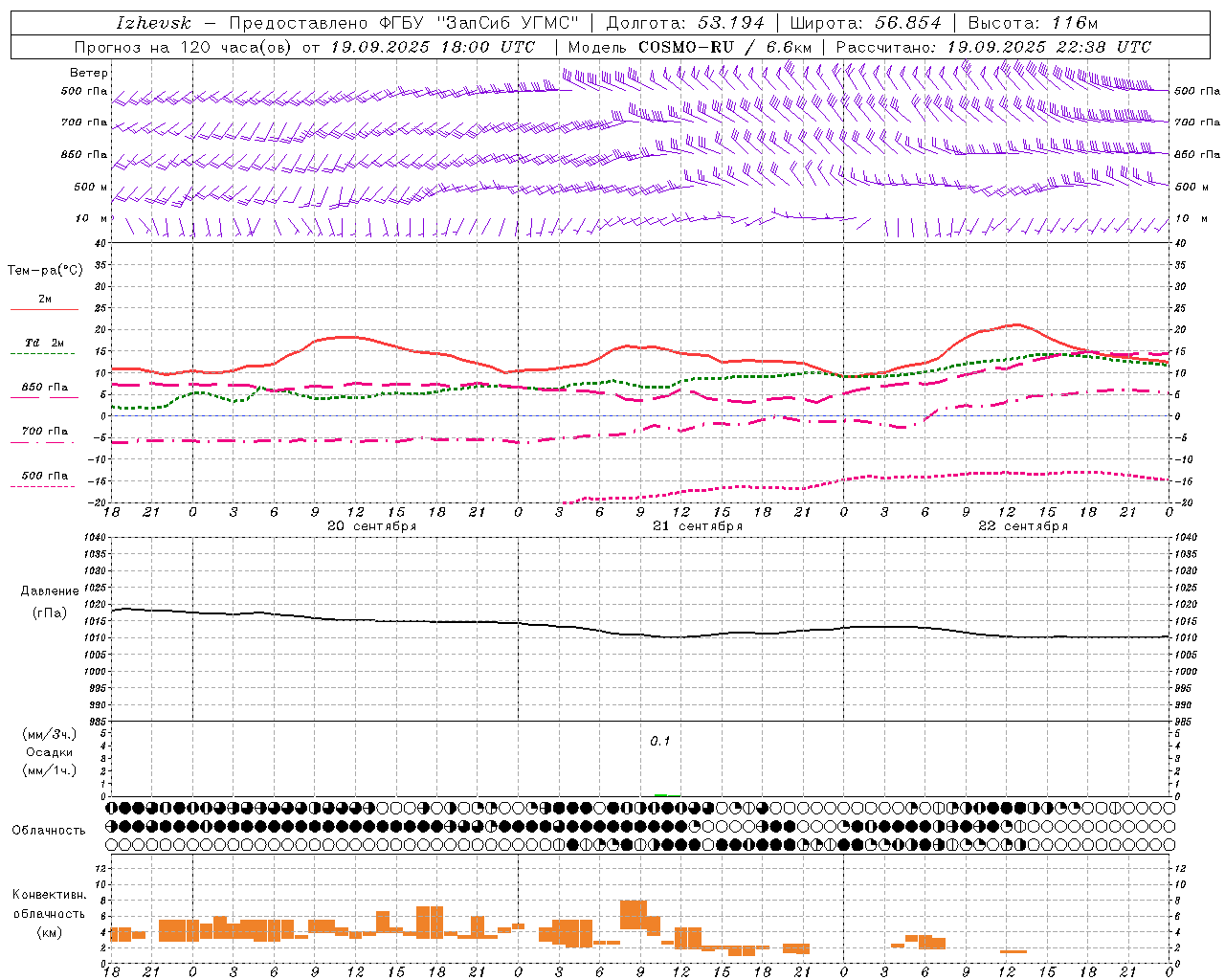Select the (мм/1ч.) precipitation unit label
The width and height of the screenshot is (1225, 980).
50,770
